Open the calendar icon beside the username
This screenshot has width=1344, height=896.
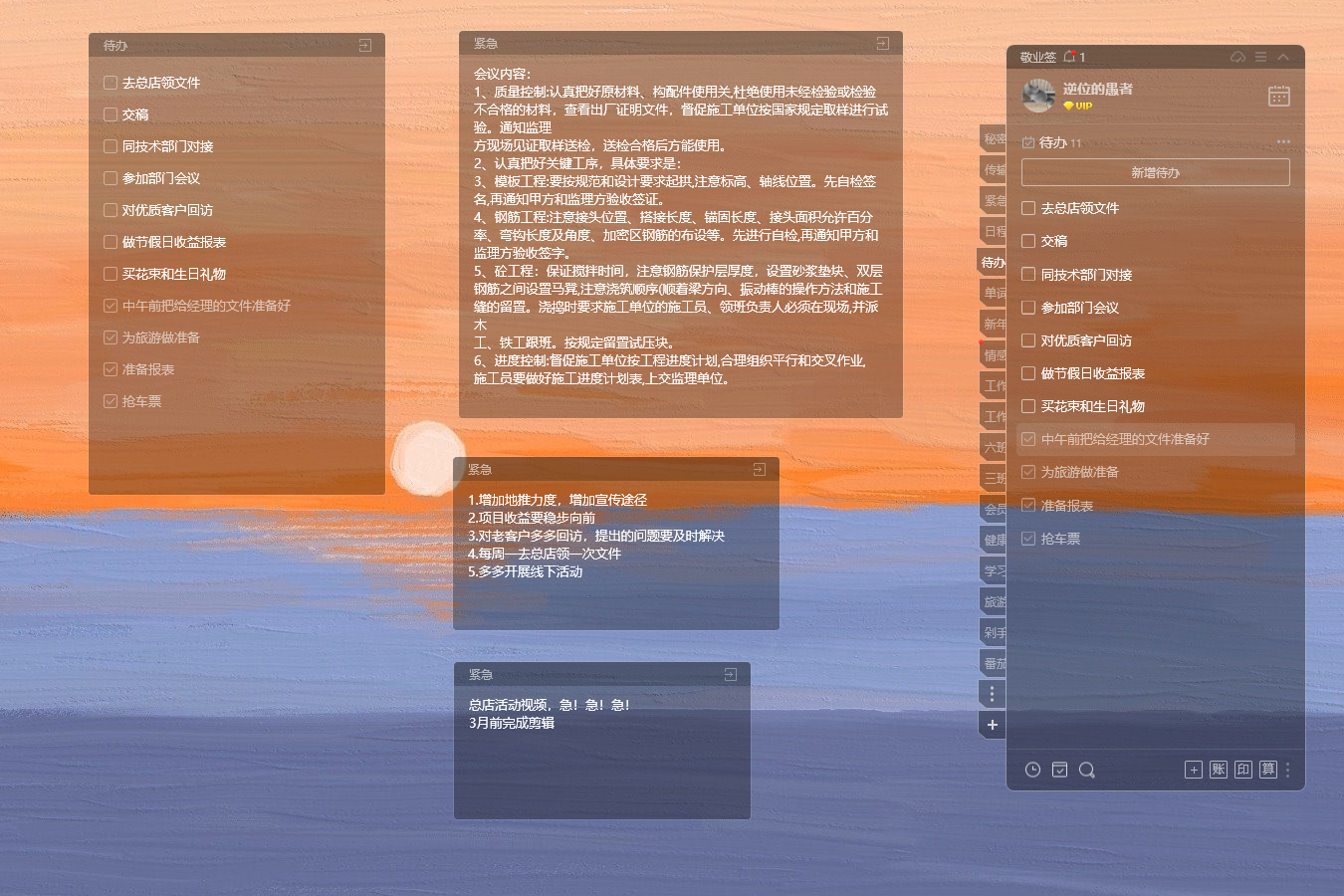pos(1278,96)
